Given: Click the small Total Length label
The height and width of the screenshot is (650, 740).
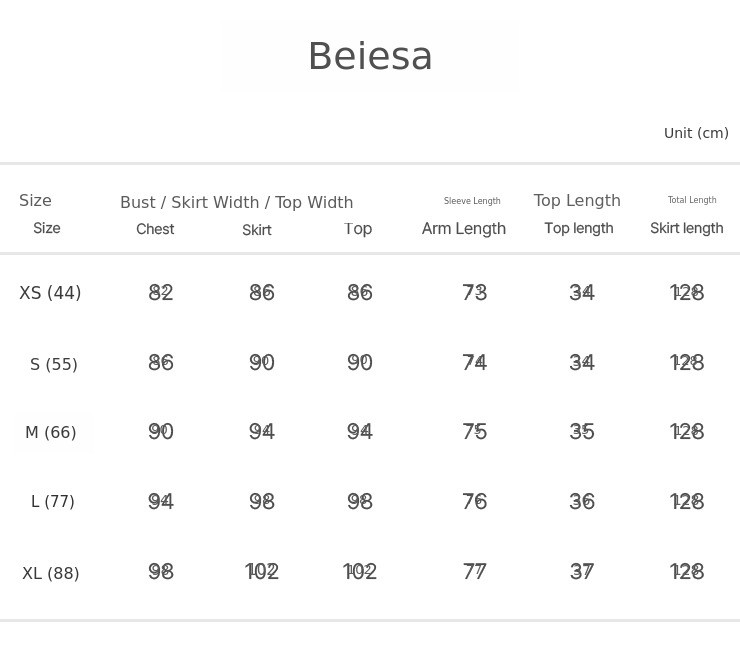Looking at the screenshot, I should coord(692,200).
